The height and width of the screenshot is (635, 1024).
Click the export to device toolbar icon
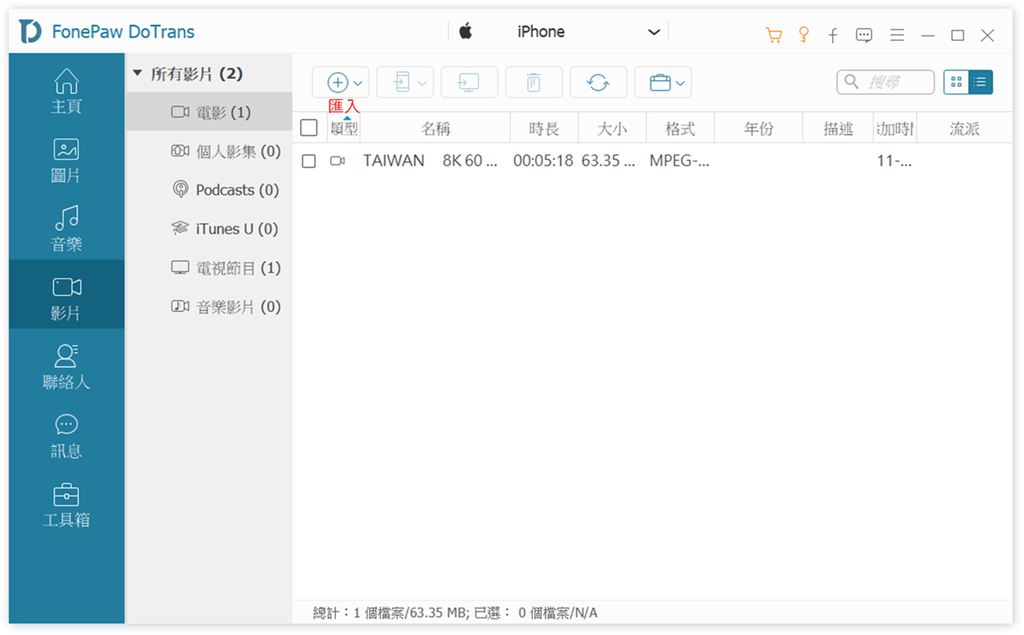402,82
